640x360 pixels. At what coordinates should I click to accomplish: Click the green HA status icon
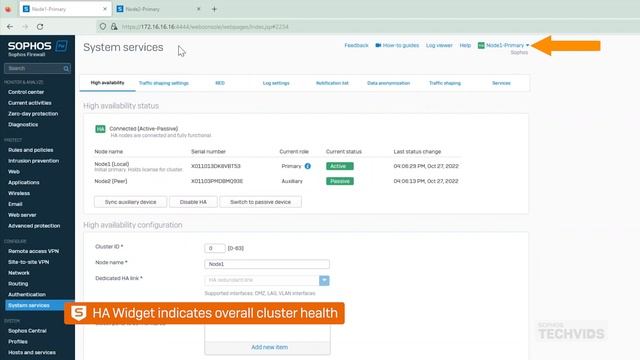[100, 129]
